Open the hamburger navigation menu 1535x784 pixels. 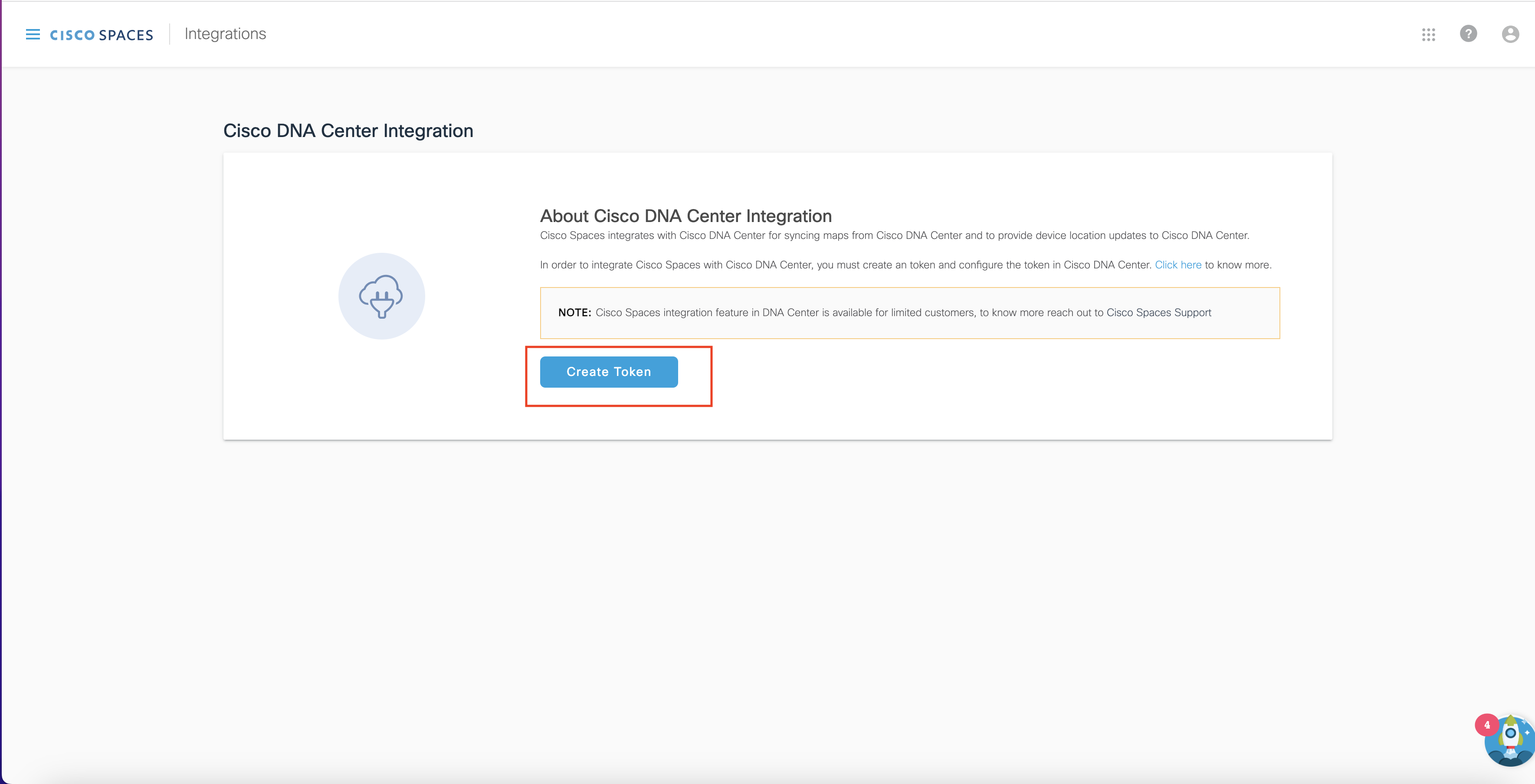click(33, 35)
